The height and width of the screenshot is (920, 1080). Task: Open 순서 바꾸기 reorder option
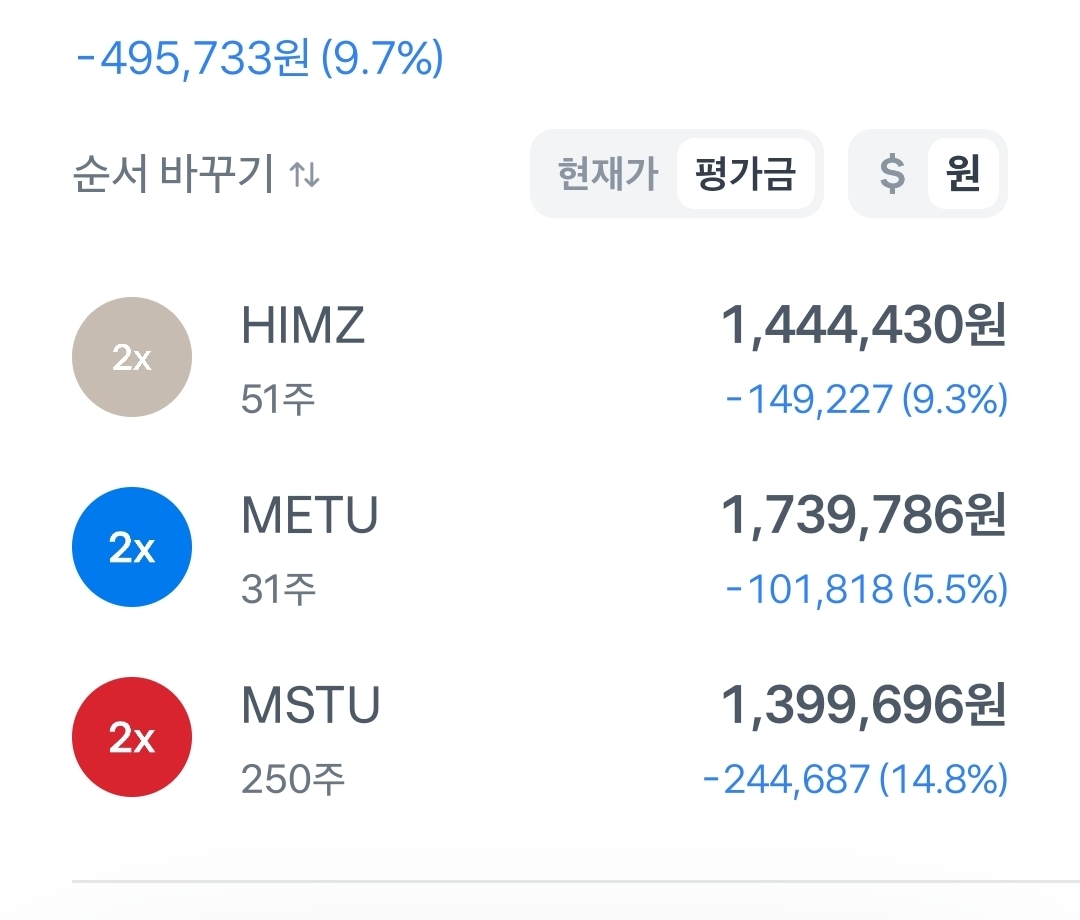pos(173,175)
